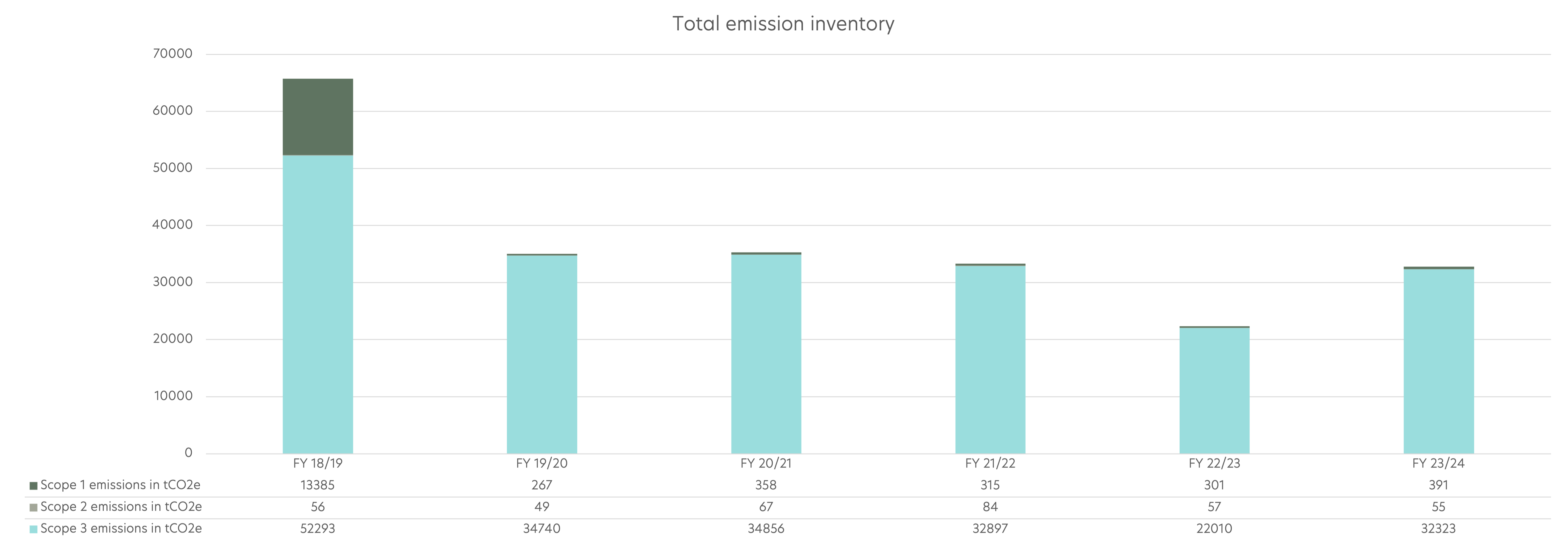1568x550 pixels.
Task: Click the Scope 3 legend color swatch
Action: pyautogui.click(x=33, y=529)
